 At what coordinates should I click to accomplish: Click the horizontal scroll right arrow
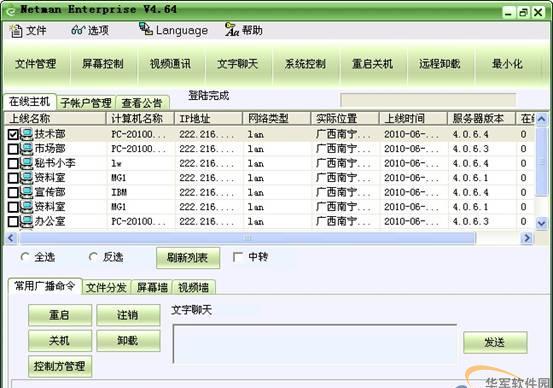click(527, 238)
